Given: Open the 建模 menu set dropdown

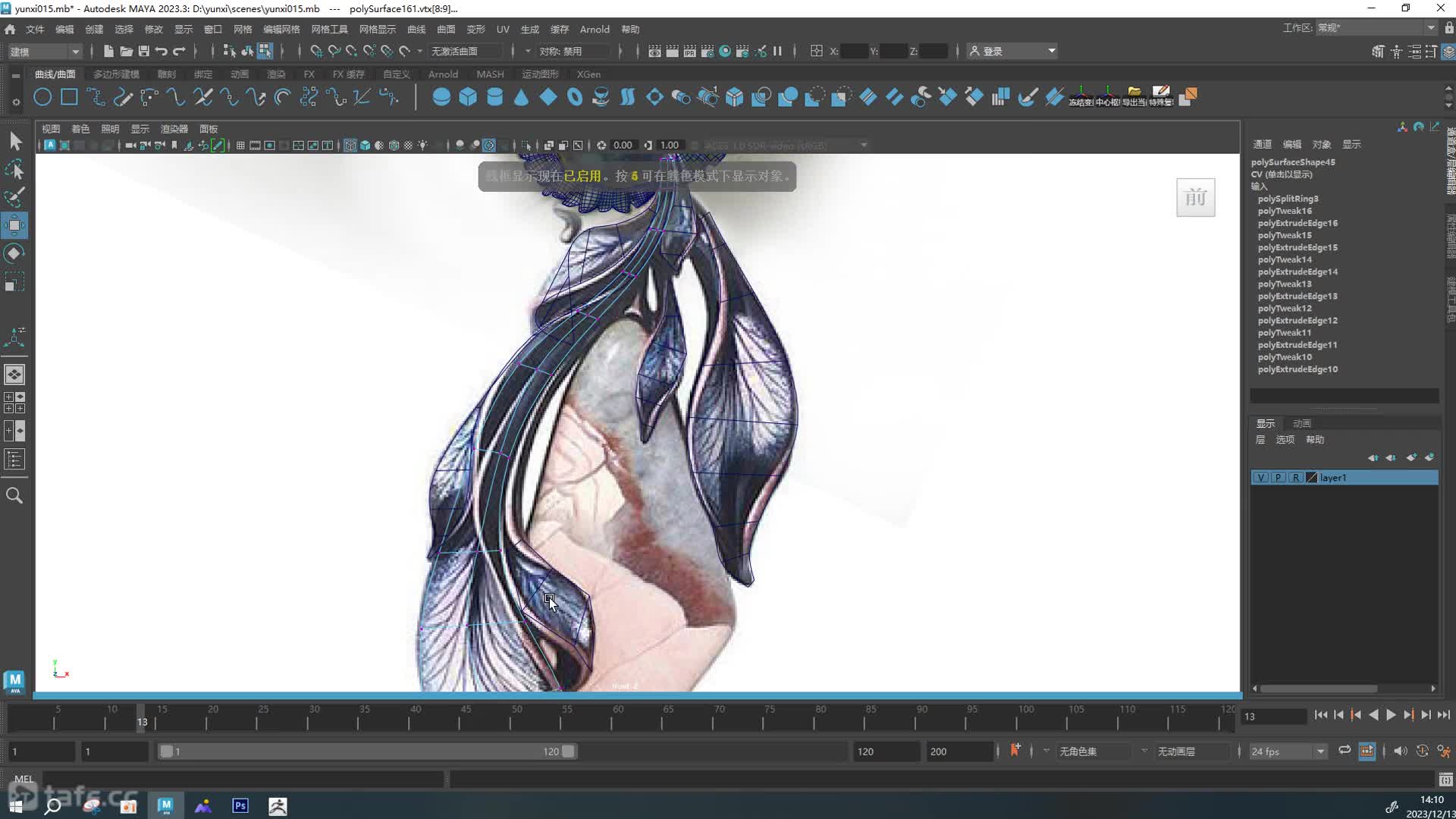Looking at the screenshot, I should point(44,51).
